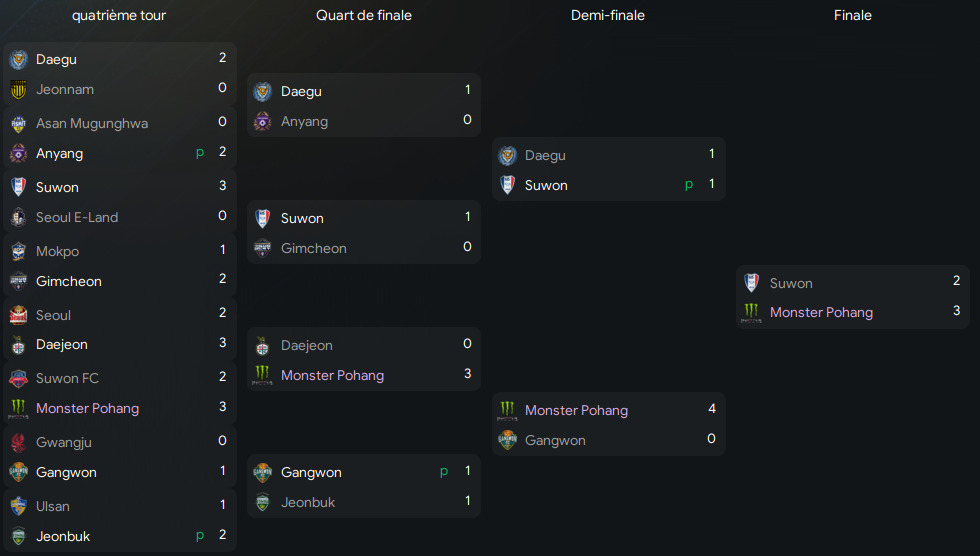Screen dimensions: 980x556
Task: Click Jeonbuk penalty indicator in fourth round
Action: 200,536
